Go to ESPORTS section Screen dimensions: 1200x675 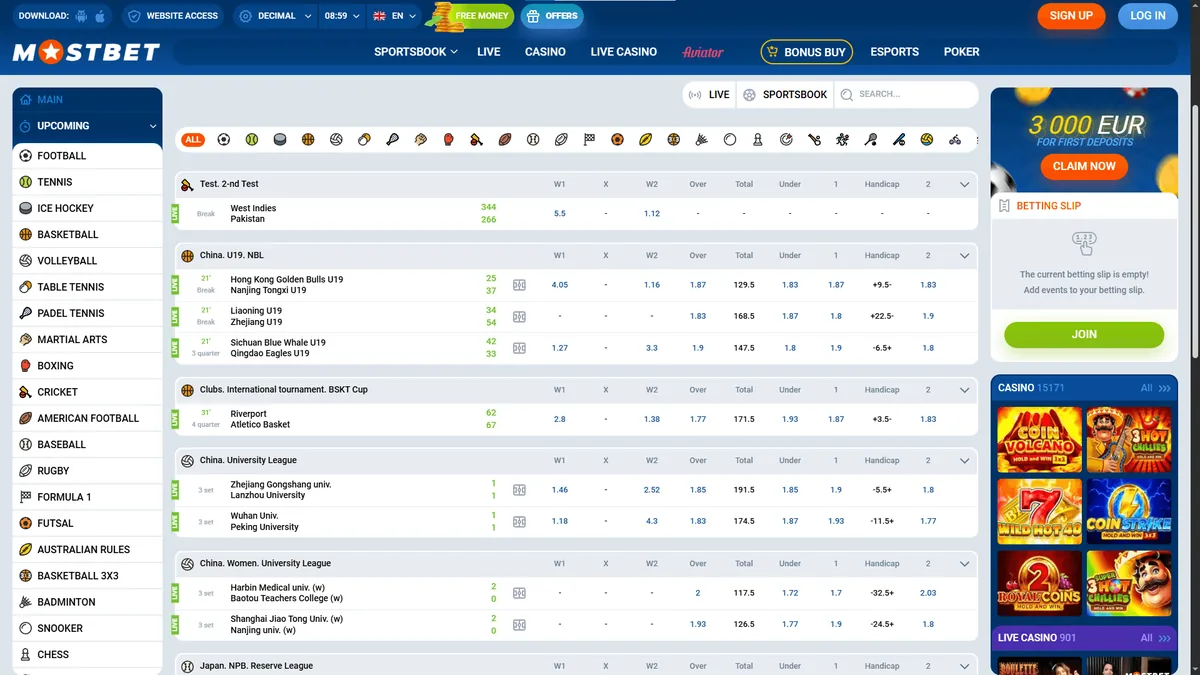tap(895, 52)
